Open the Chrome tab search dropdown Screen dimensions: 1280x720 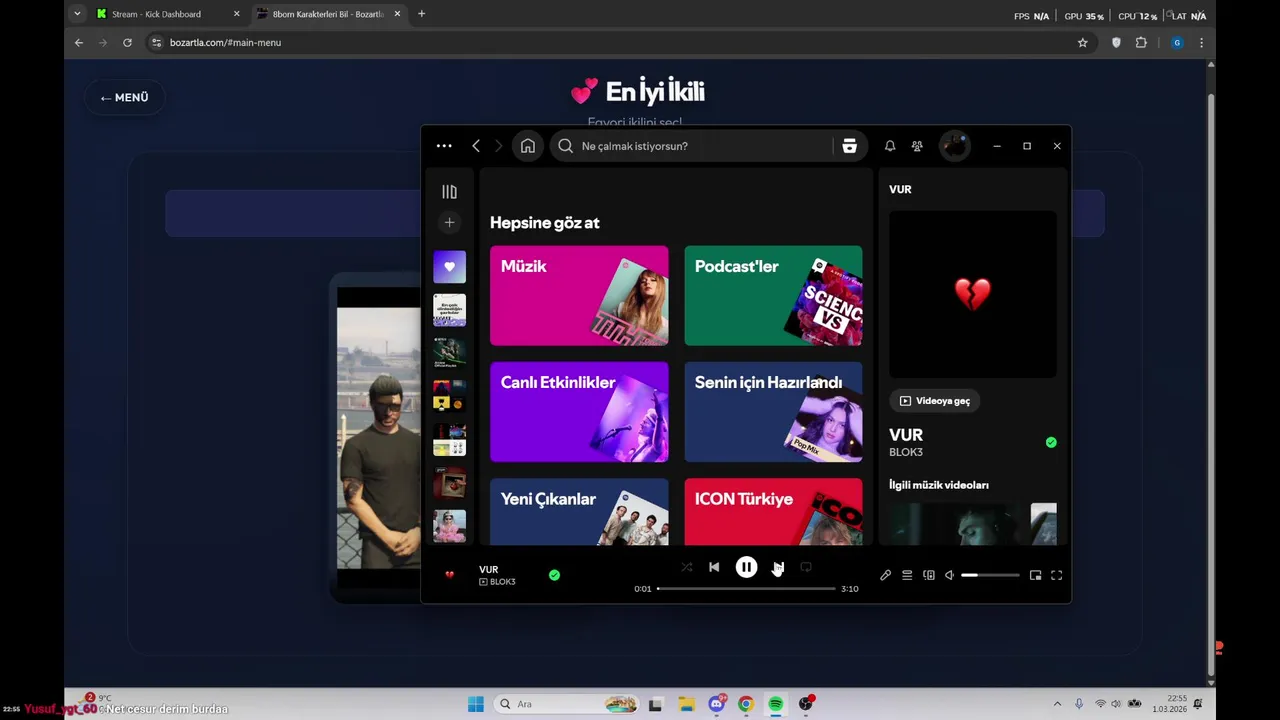(x=77, y=14)
